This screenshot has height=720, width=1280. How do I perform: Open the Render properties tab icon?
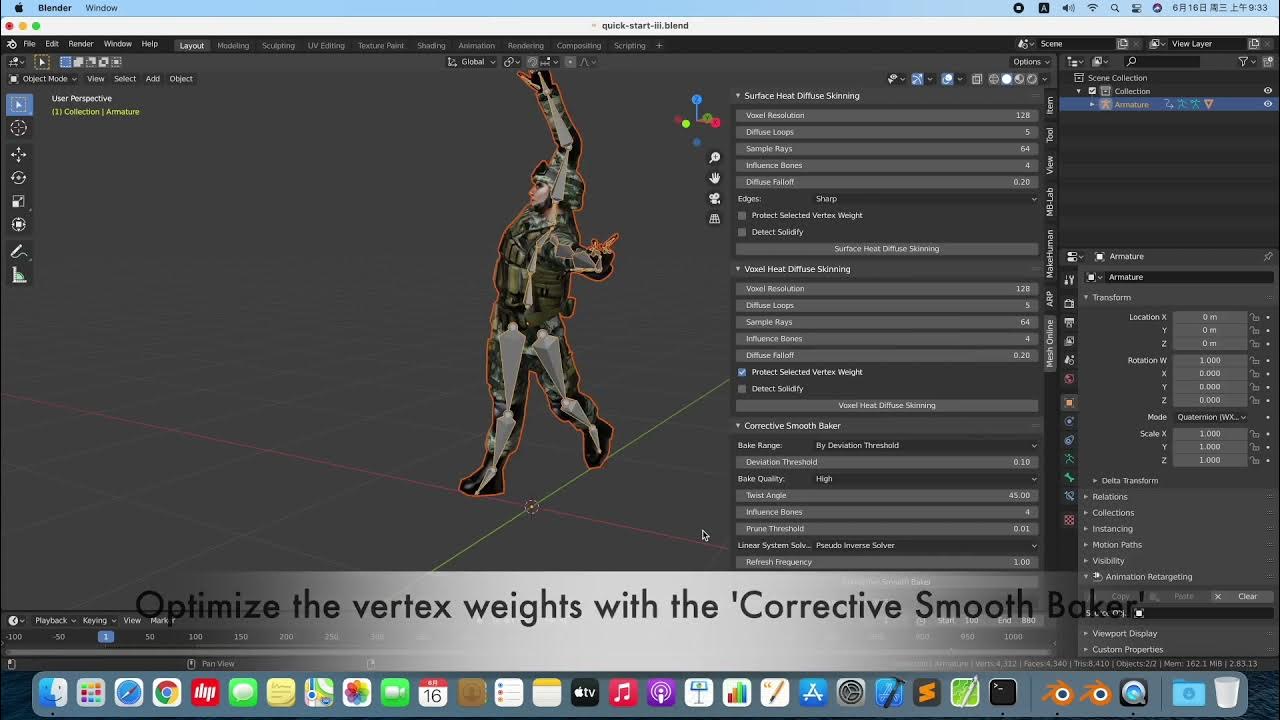tap(1069, 303)
